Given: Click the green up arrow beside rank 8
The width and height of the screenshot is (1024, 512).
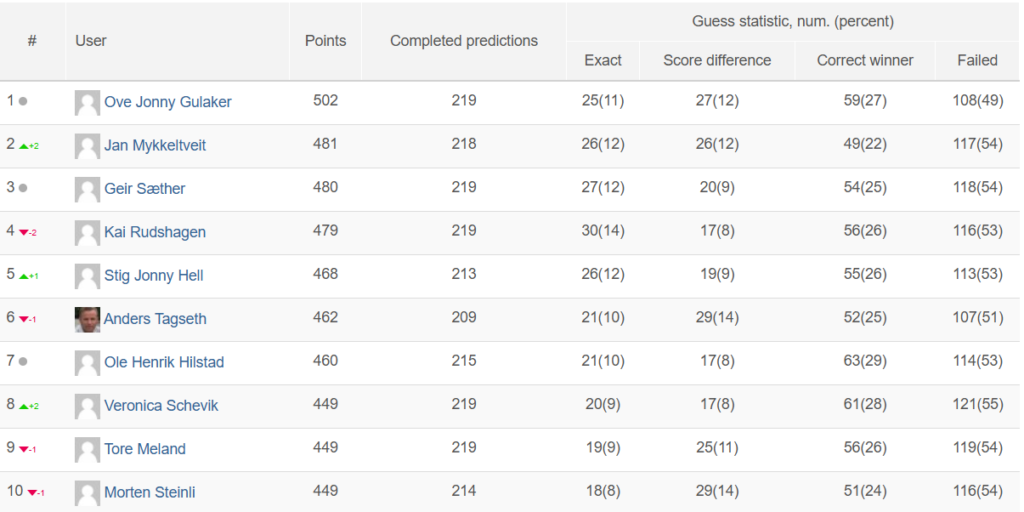Looking at the screenshot, I should (x=24, y=406).
